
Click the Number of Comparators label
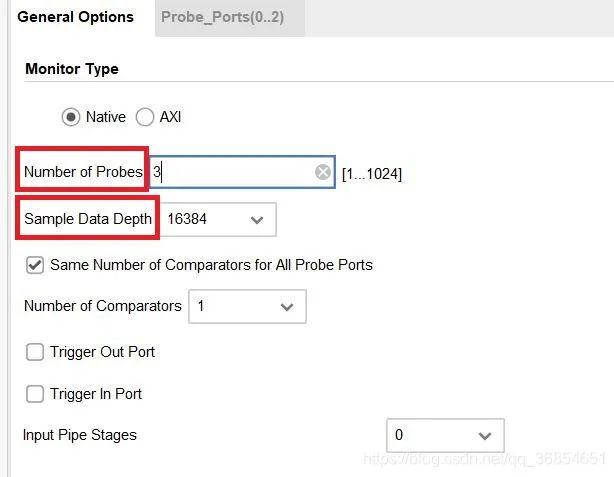pos(103,306)
